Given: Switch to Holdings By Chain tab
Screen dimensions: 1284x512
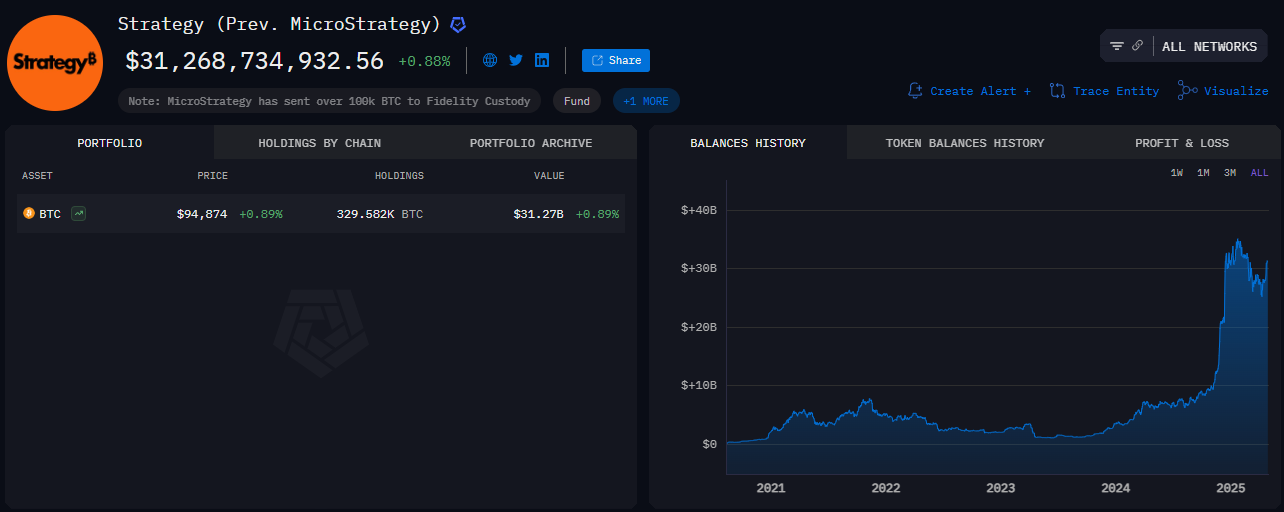Looking at the screenshot, I should pos(319,143).
